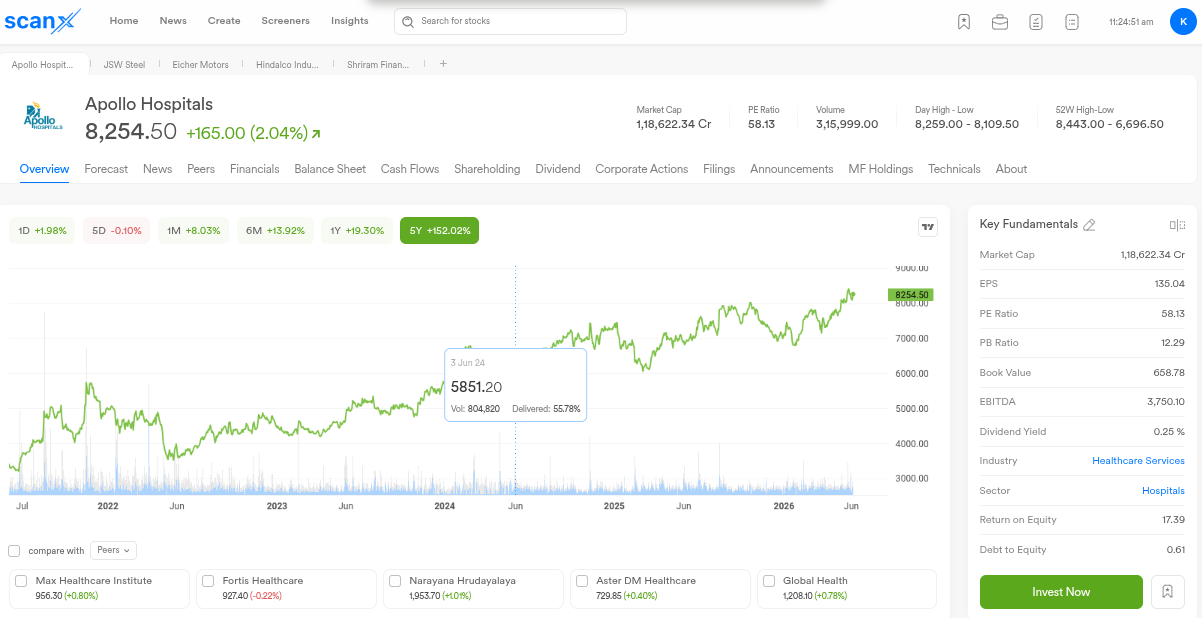Open the MF Holdings tab
The height and width of the screenshot is (618, 1202).
[881, 169]
